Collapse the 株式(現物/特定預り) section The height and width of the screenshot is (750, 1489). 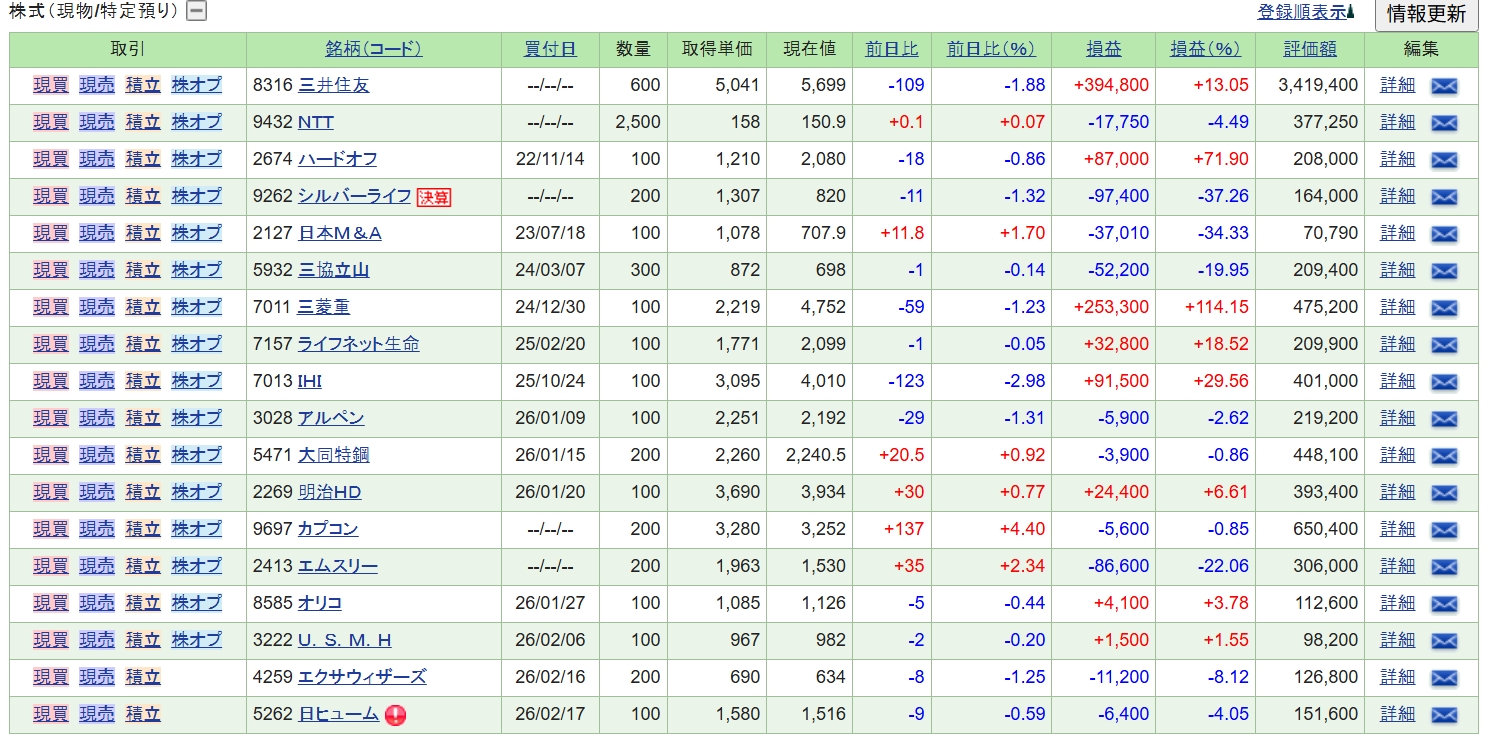click(197, 12)
